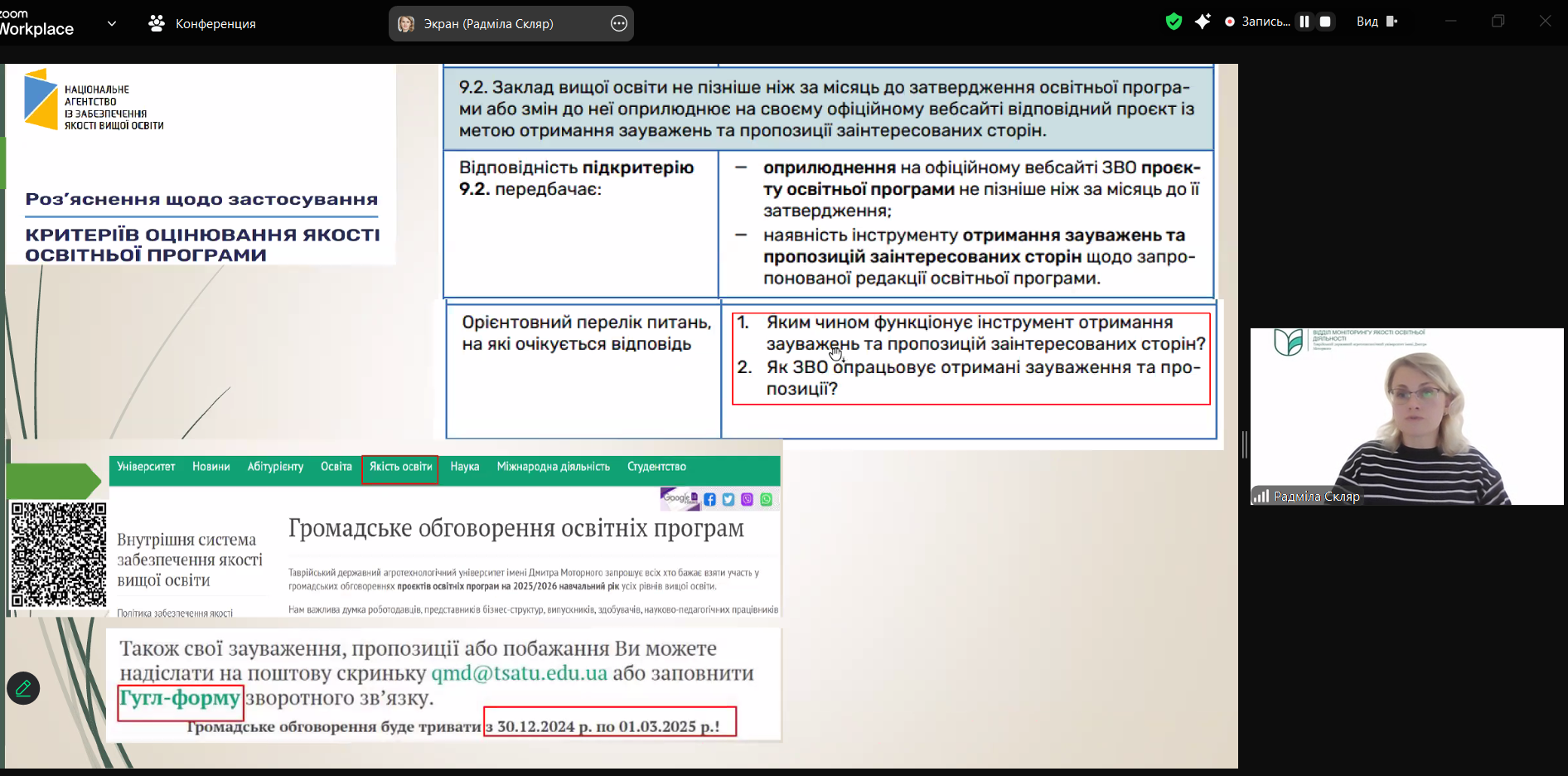Open the Вид view layout menu
The image size is (1568, 776).
point(1377,22)
